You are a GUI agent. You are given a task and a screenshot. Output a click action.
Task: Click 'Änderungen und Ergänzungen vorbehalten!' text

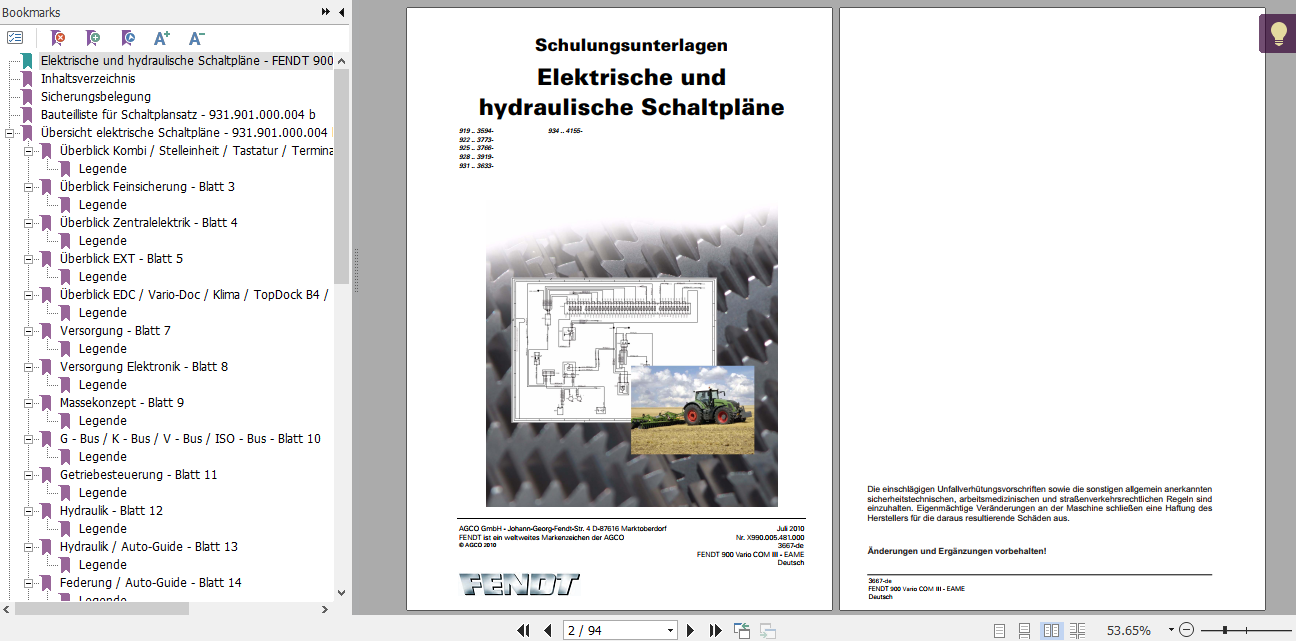coord(957,551)
